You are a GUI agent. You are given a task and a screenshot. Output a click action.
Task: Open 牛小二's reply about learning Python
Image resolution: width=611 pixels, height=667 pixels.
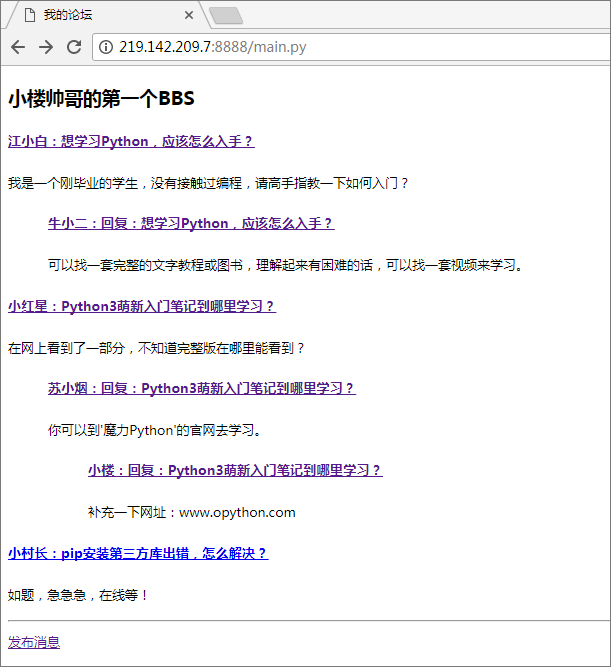(191, 223)
